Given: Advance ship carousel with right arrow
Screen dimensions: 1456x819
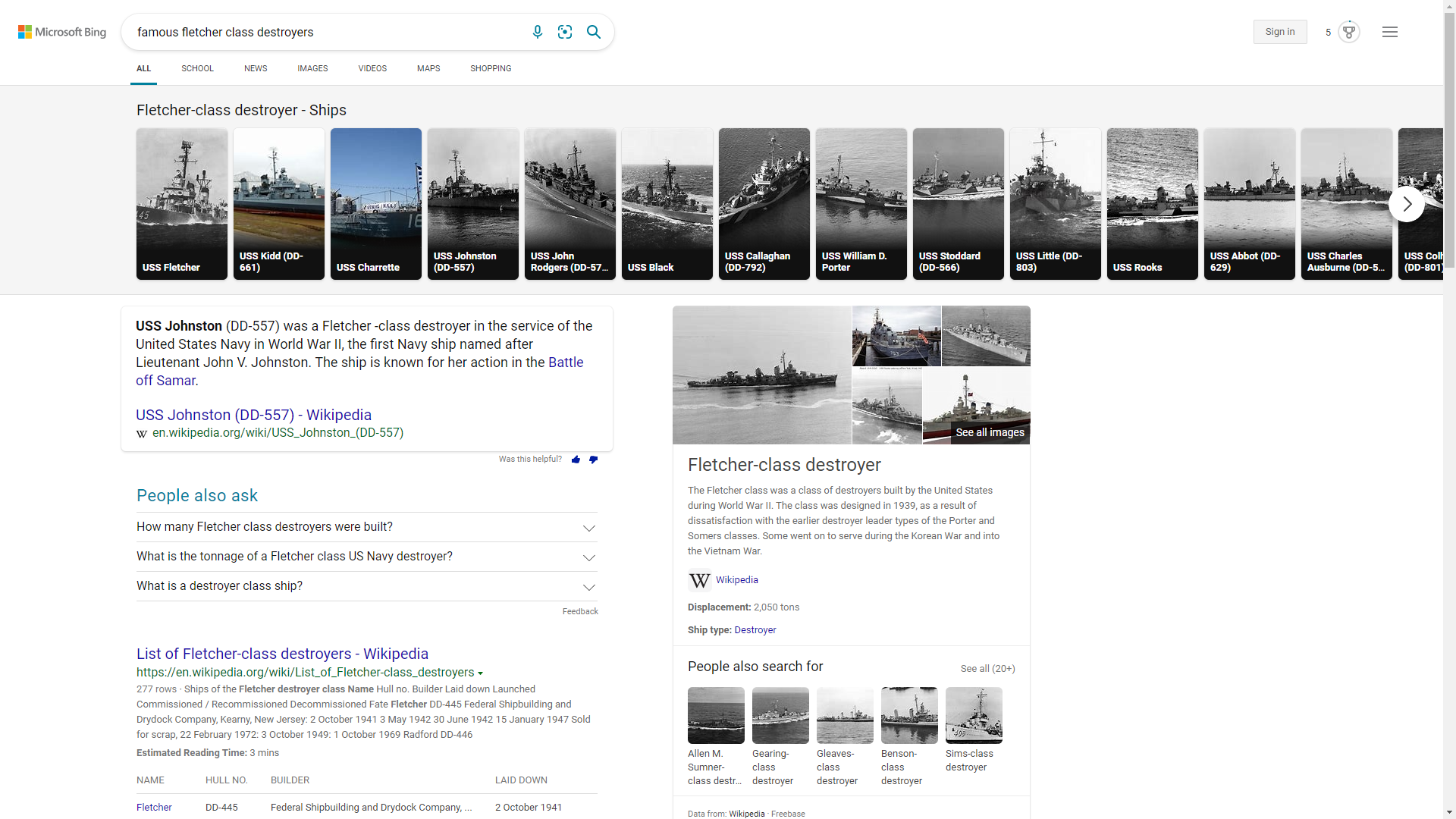Looking at the screenshot, I should (1407, 204).
